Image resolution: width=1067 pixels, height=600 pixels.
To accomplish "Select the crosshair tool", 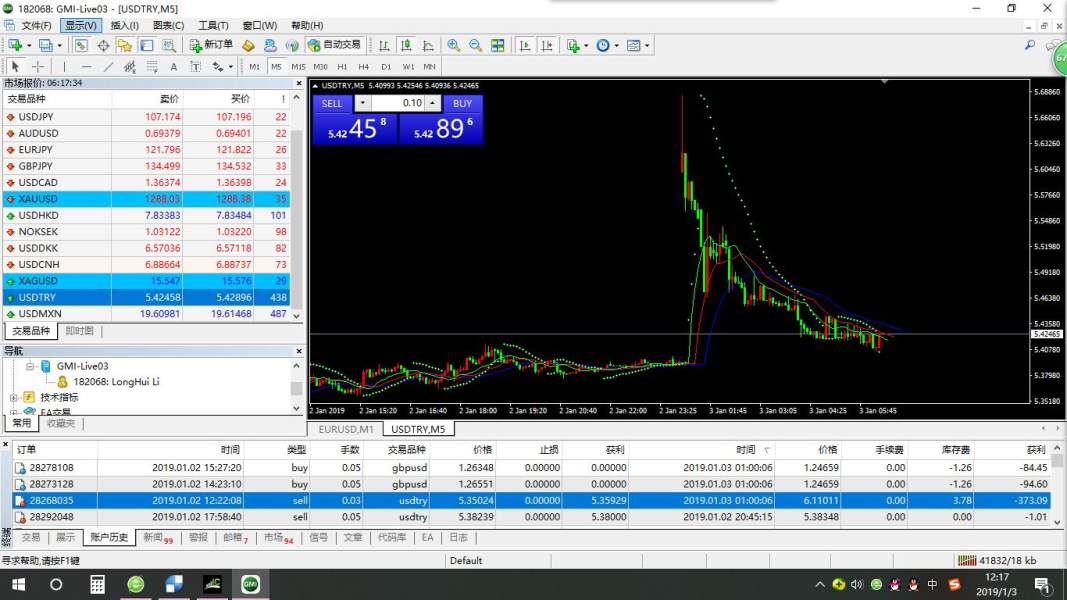I will tap(38, 67).
